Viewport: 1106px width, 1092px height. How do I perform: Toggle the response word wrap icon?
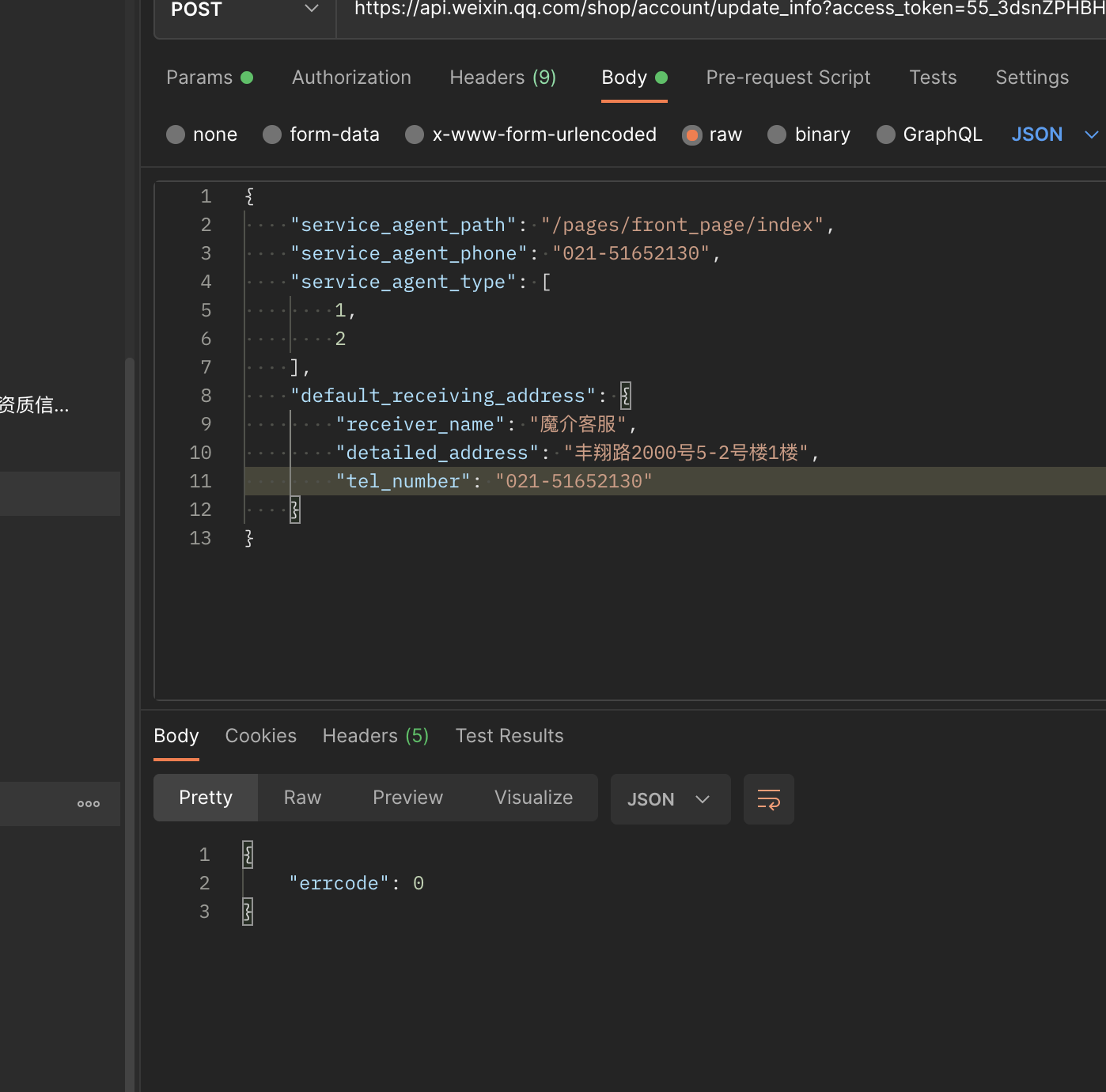tap(769, 799)
